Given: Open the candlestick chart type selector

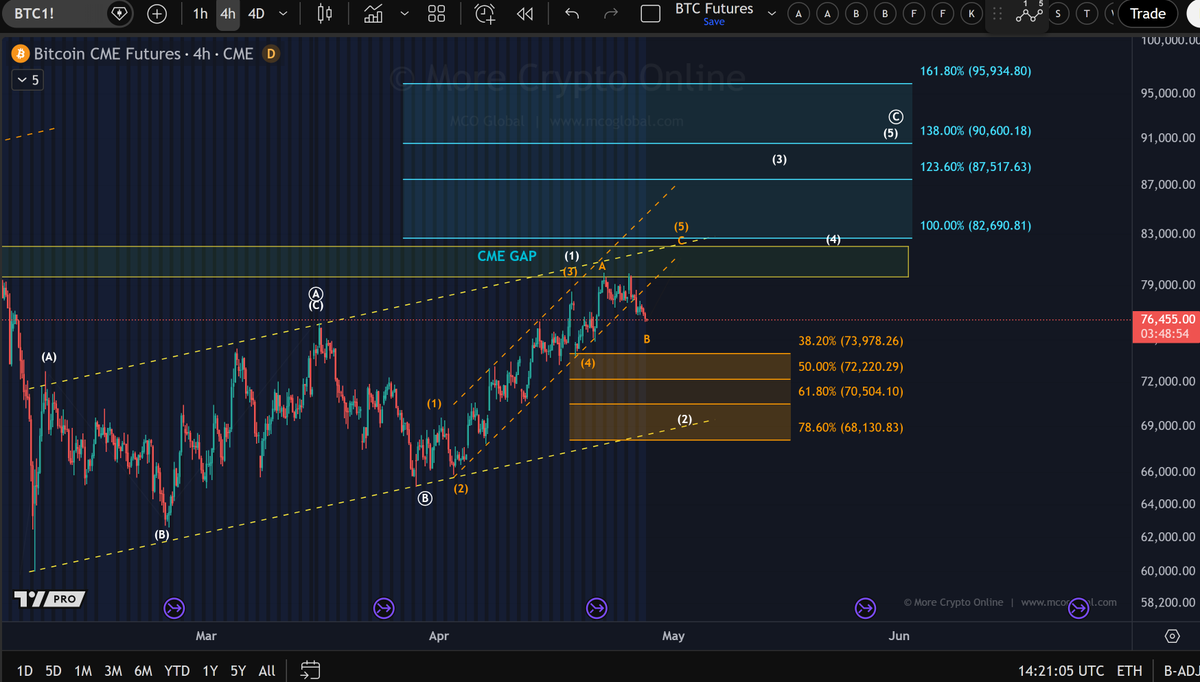Looking at the screenshot, I should pyautogui.click(x=323, y=14).
